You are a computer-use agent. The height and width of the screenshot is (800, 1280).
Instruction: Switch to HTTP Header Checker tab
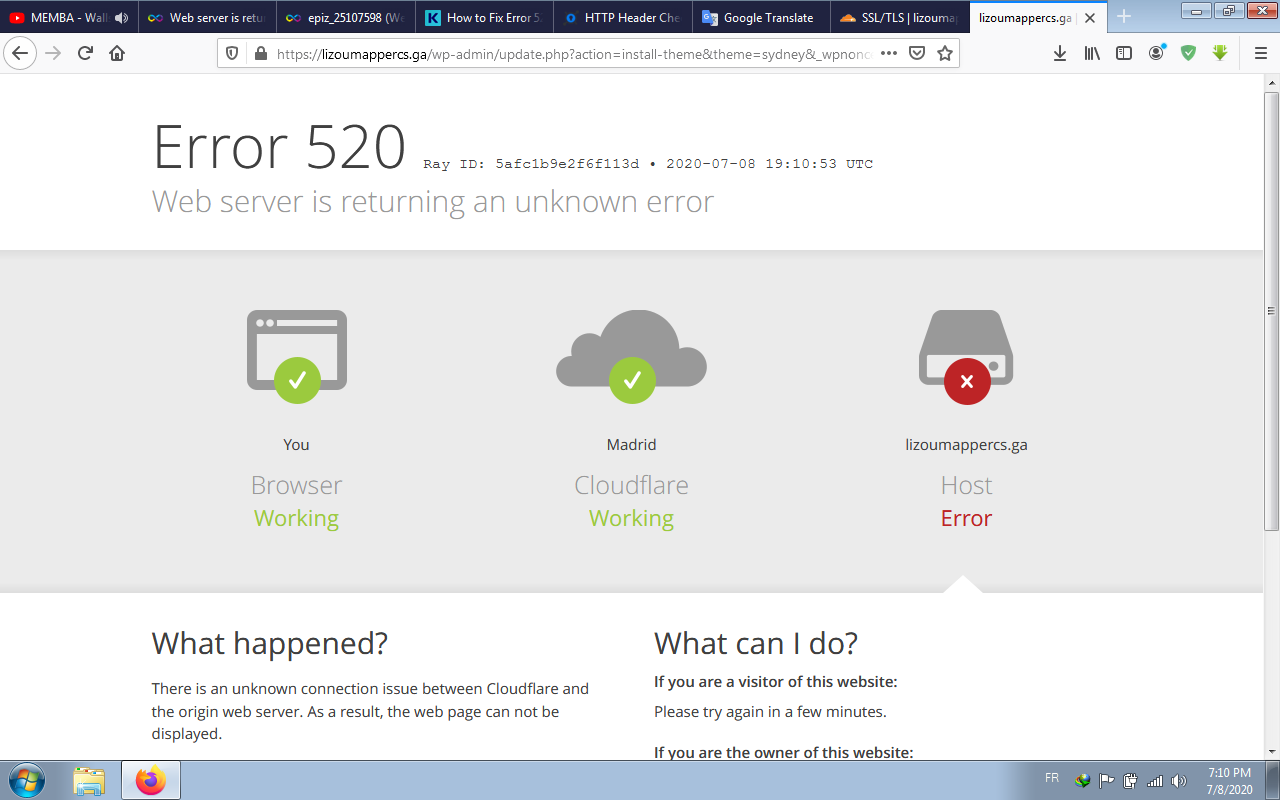(622, 18)
